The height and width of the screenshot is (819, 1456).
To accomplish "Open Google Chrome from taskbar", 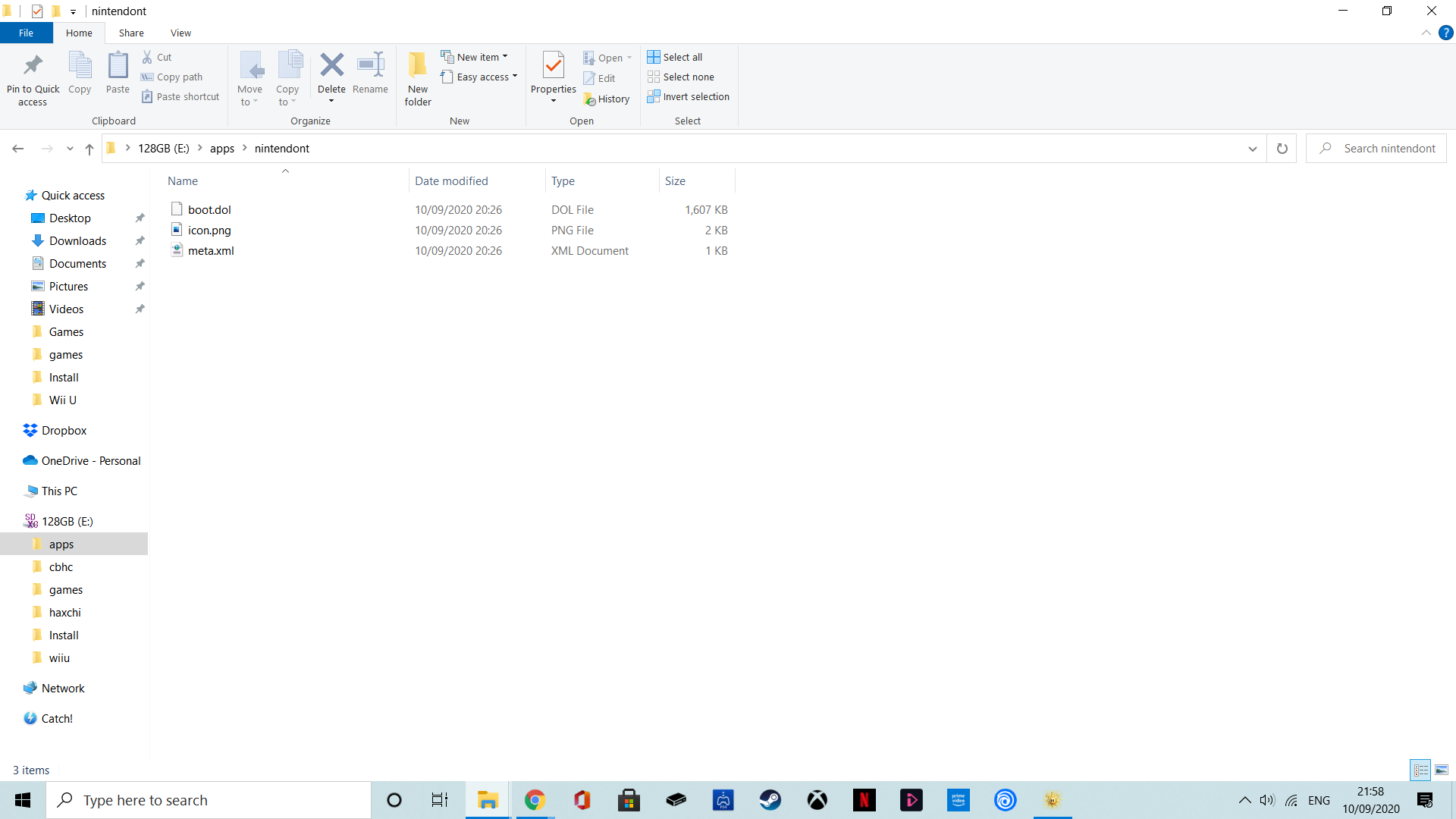I will pyautogui.click(x=535, y=800).
